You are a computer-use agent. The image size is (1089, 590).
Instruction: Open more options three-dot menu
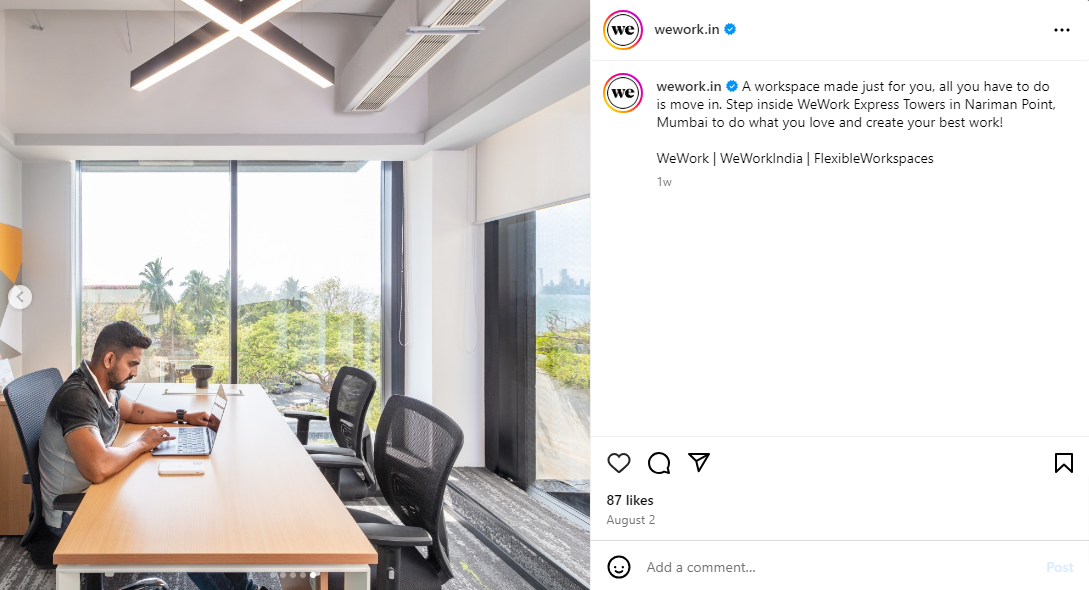pos(1061,30)
